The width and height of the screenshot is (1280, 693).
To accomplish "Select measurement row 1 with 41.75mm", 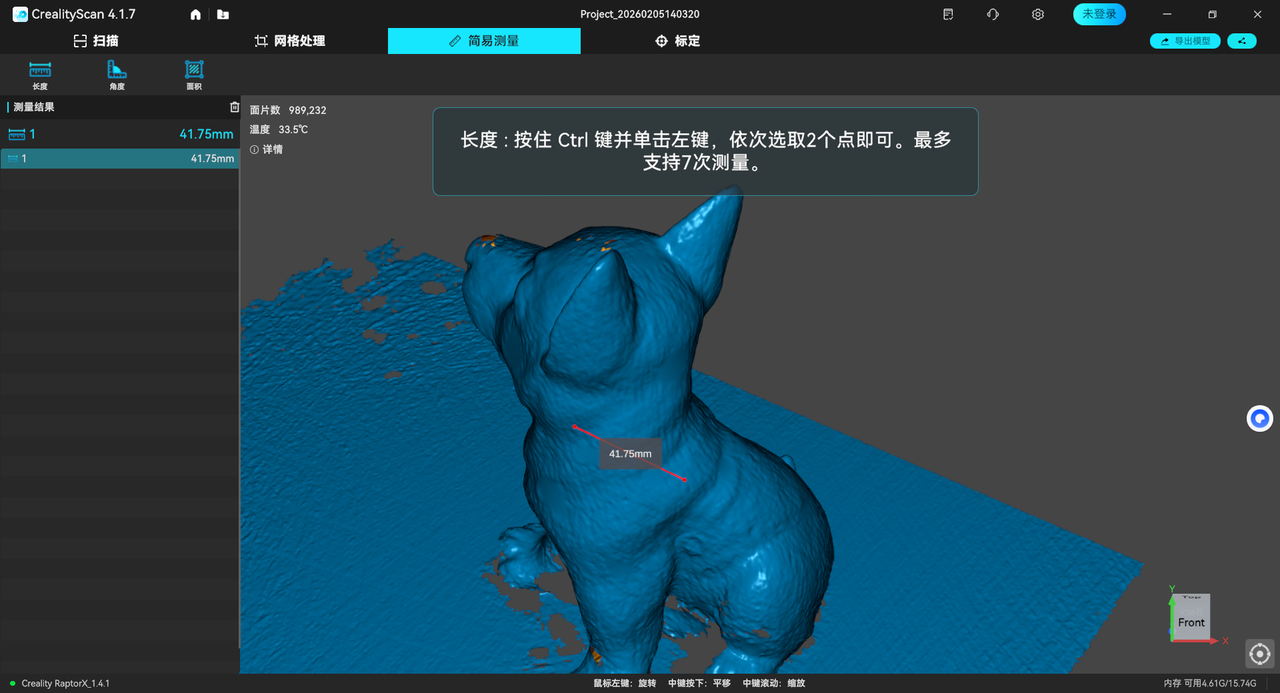I will coord(120,158).
